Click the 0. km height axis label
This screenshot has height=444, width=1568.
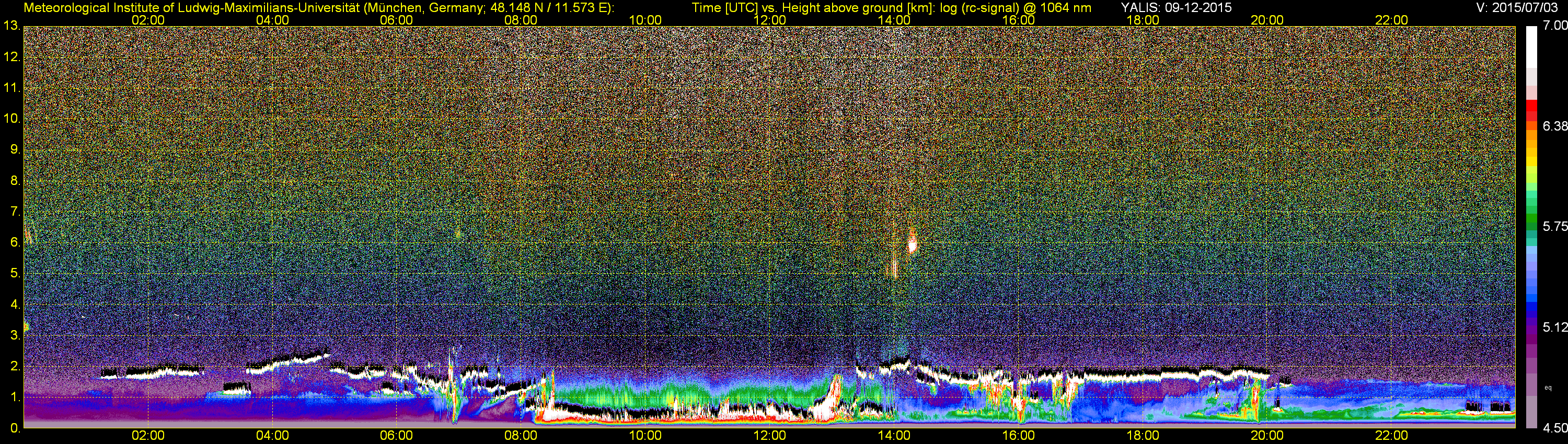(15, 428)
